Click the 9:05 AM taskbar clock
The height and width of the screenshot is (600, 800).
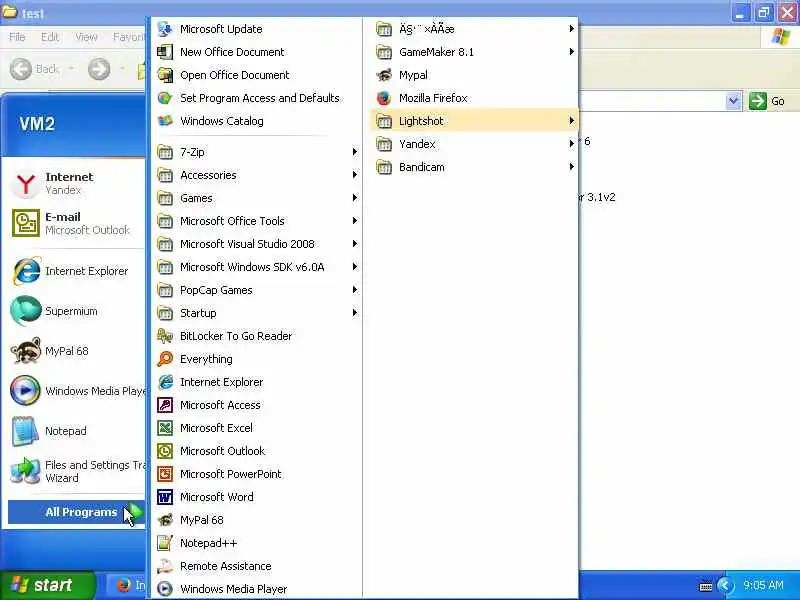click(x=763, y=585)
